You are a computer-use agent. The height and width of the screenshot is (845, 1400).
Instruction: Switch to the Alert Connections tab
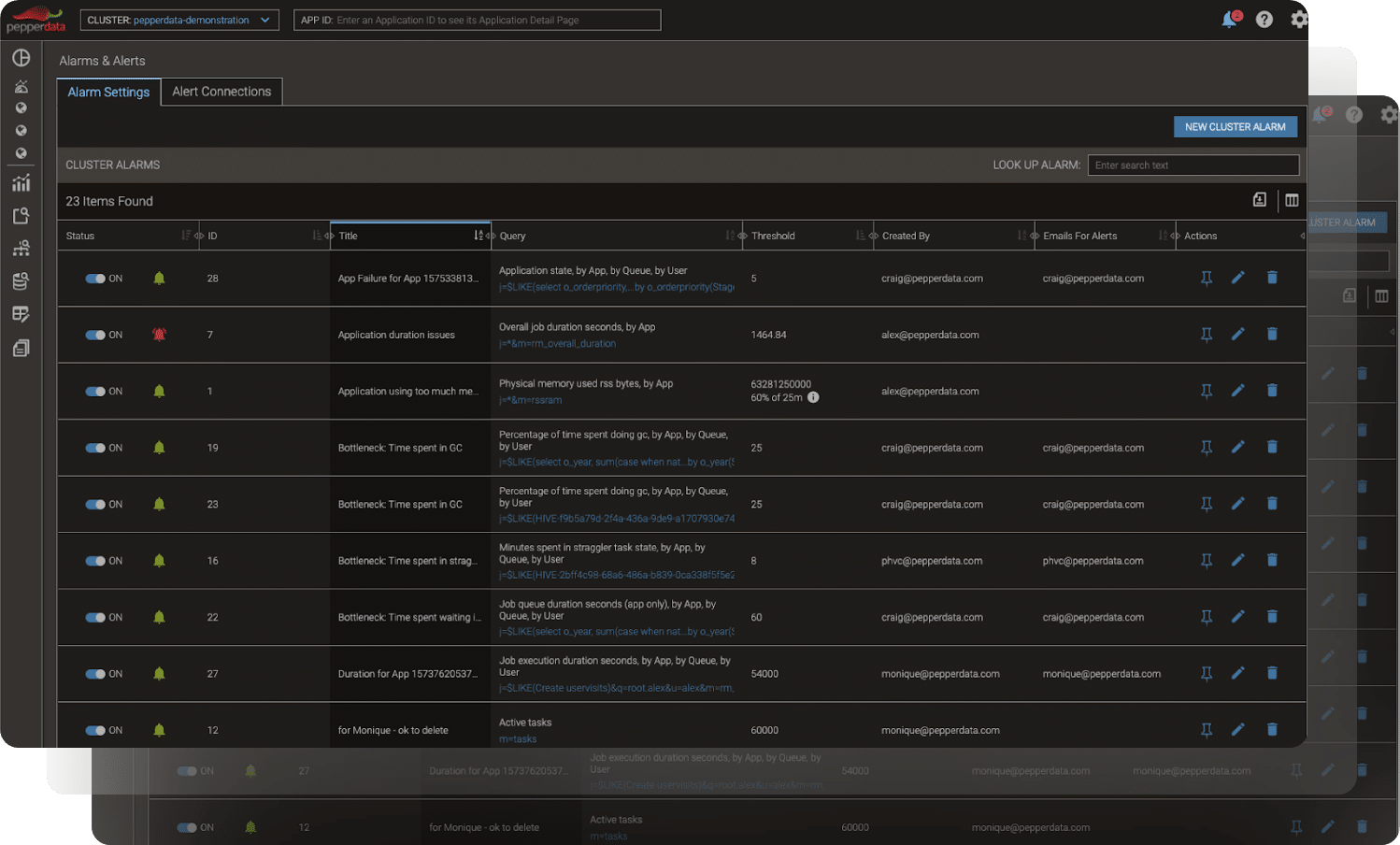(x=221, y=92)
